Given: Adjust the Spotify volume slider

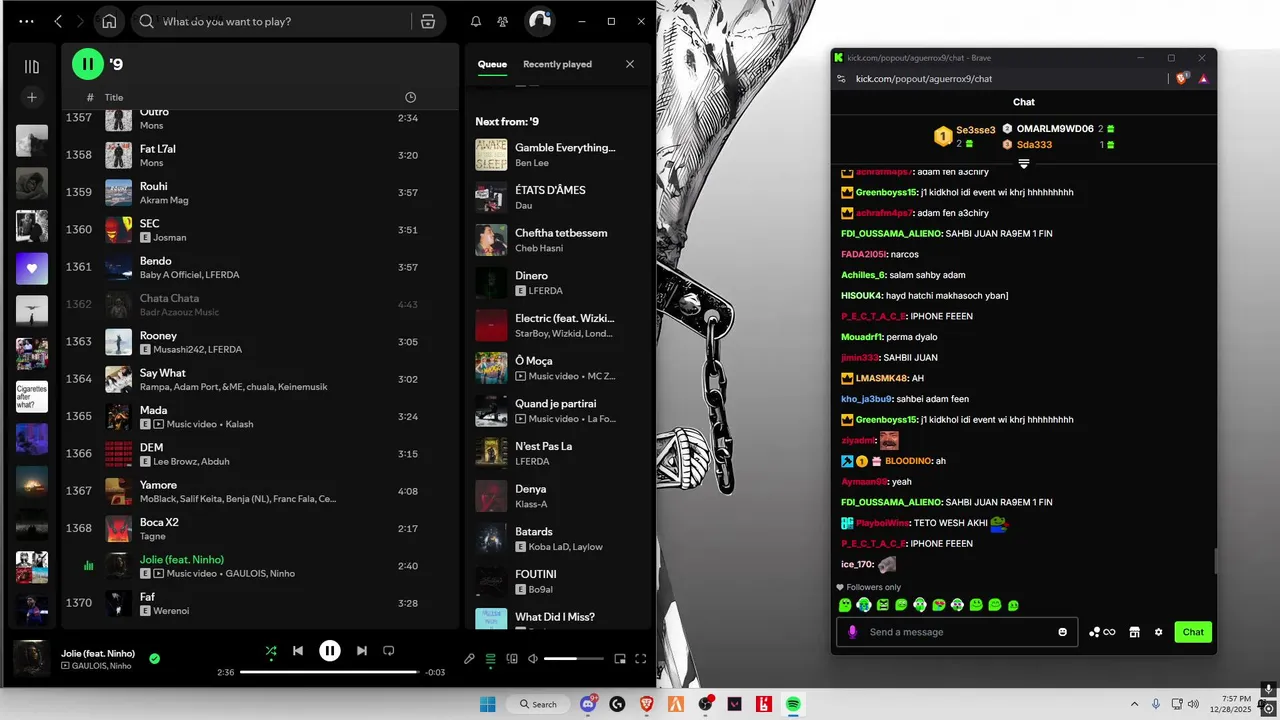Looking at the screenshot, I should coord(574,659).
